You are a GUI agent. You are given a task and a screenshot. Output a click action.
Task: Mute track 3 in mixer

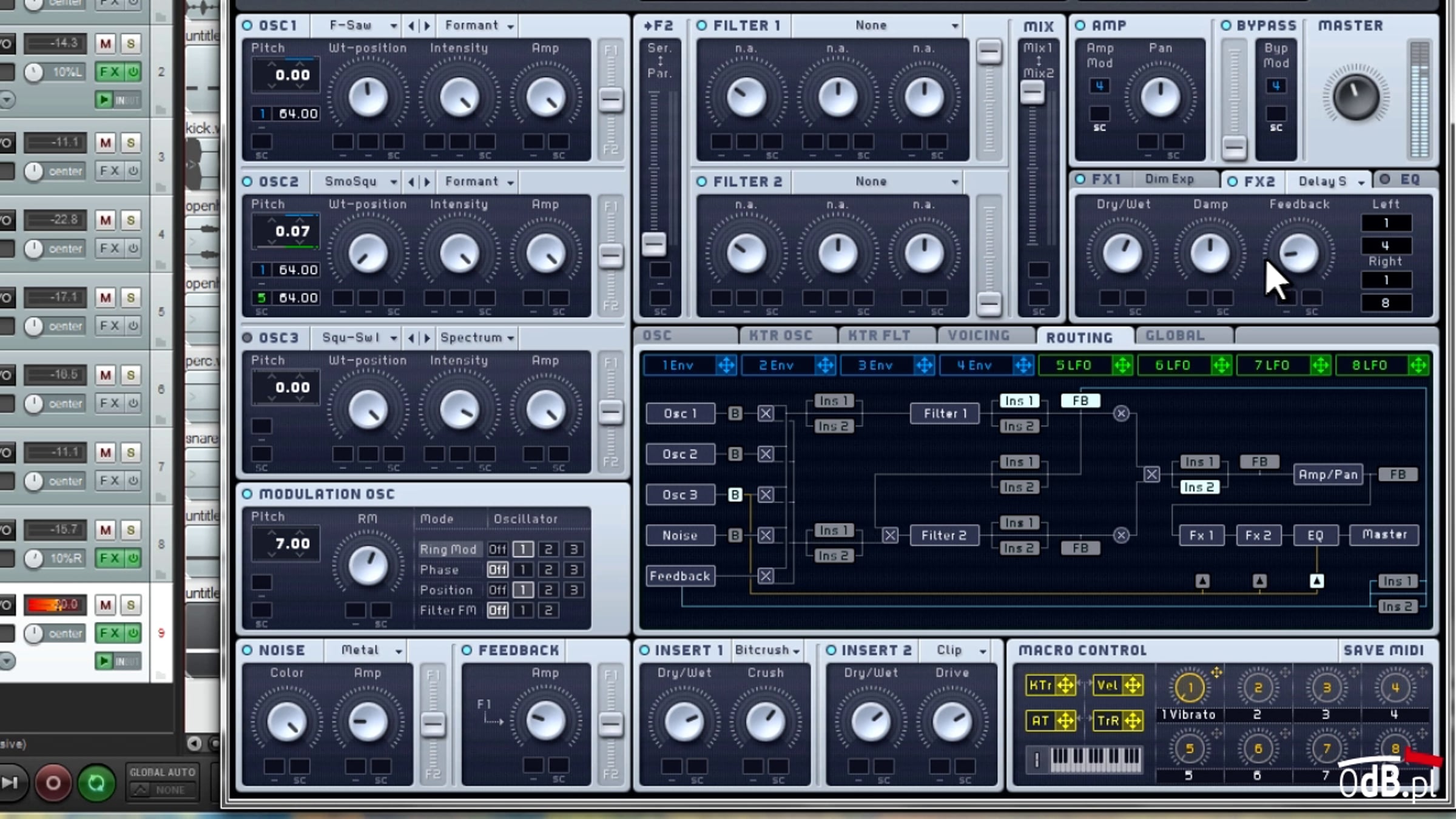[x=106, y=143]
